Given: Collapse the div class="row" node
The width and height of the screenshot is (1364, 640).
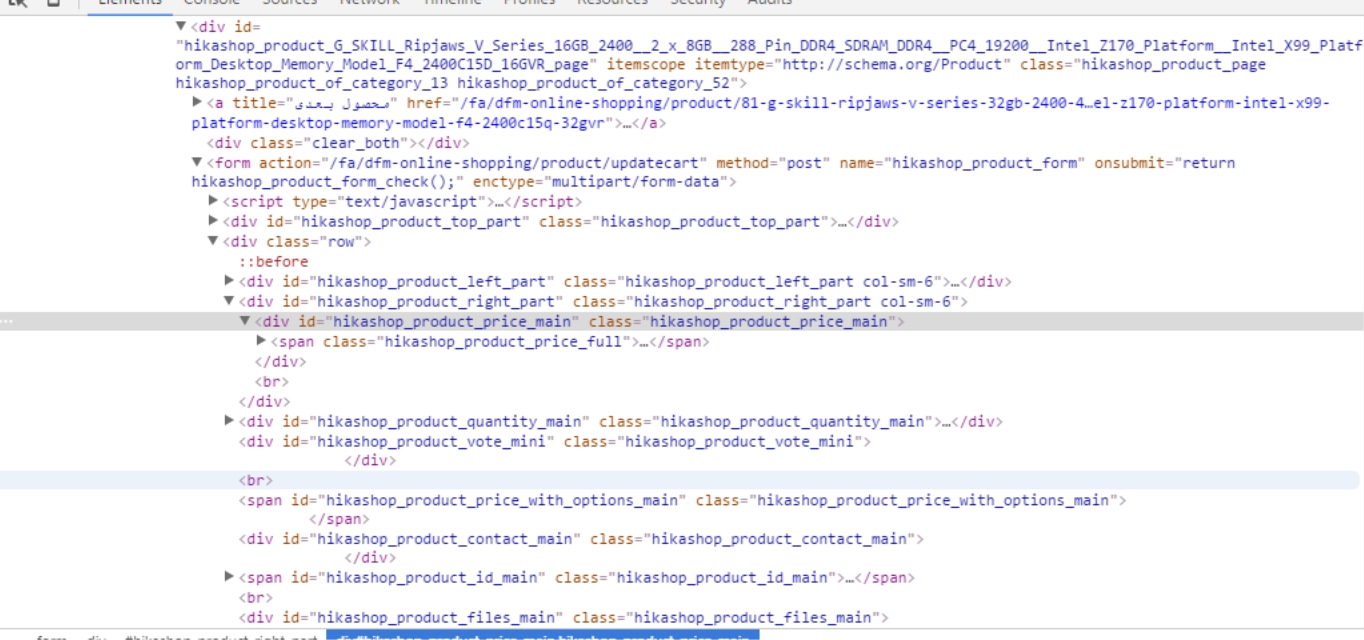Looking at the screenshot, I should pos(213,241).
